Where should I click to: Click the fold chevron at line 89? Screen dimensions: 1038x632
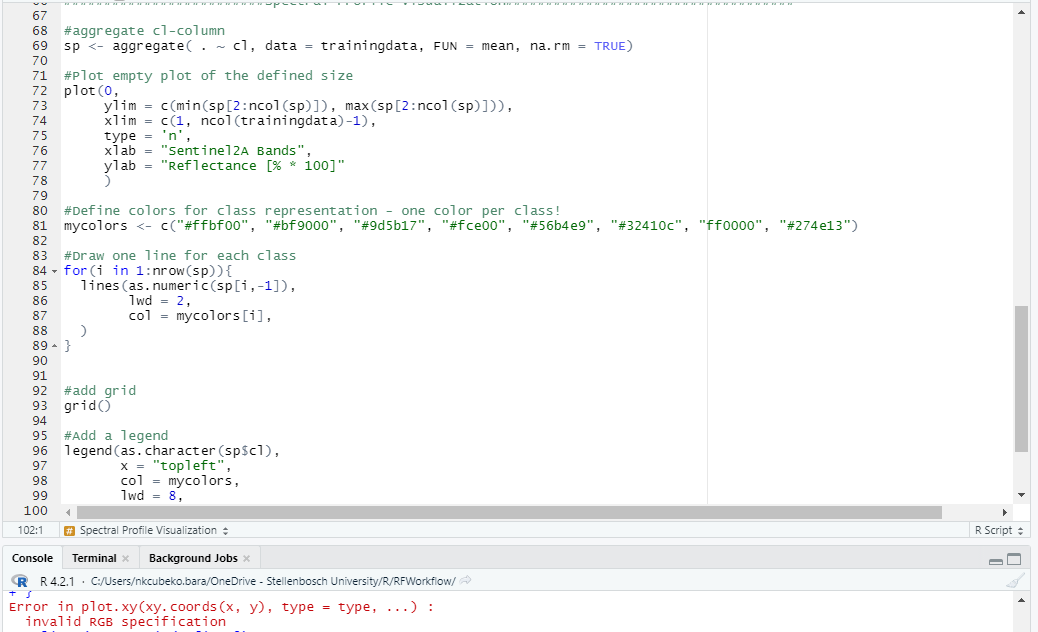(55, 345)
